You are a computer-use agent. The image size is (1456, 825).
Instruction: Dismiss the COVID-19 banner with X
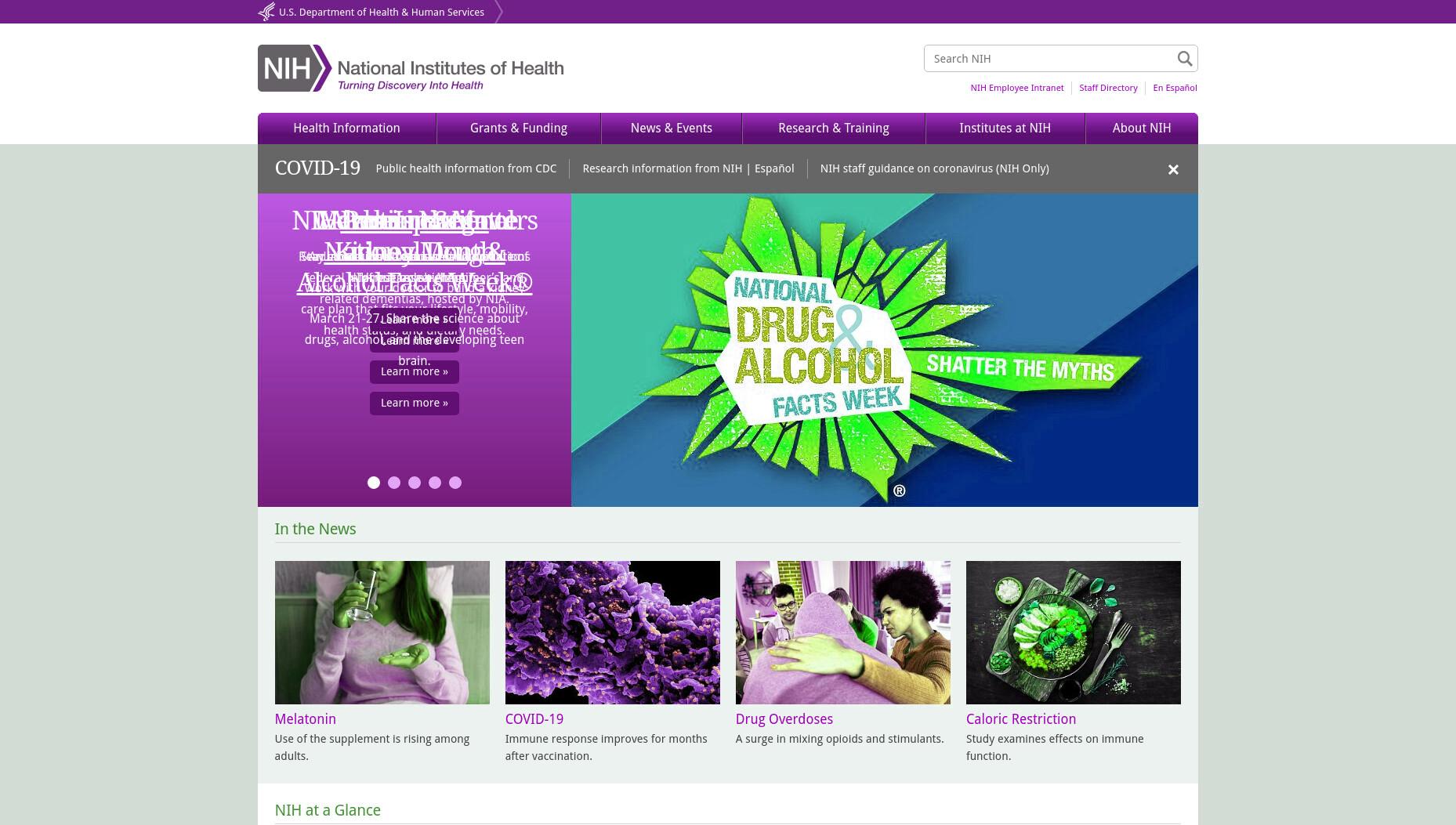pos(1173,169)
